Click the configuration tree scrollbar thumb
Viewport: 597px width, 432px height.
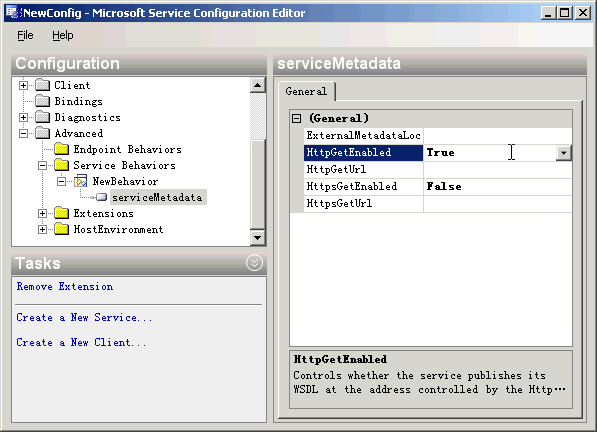[258, 185]
